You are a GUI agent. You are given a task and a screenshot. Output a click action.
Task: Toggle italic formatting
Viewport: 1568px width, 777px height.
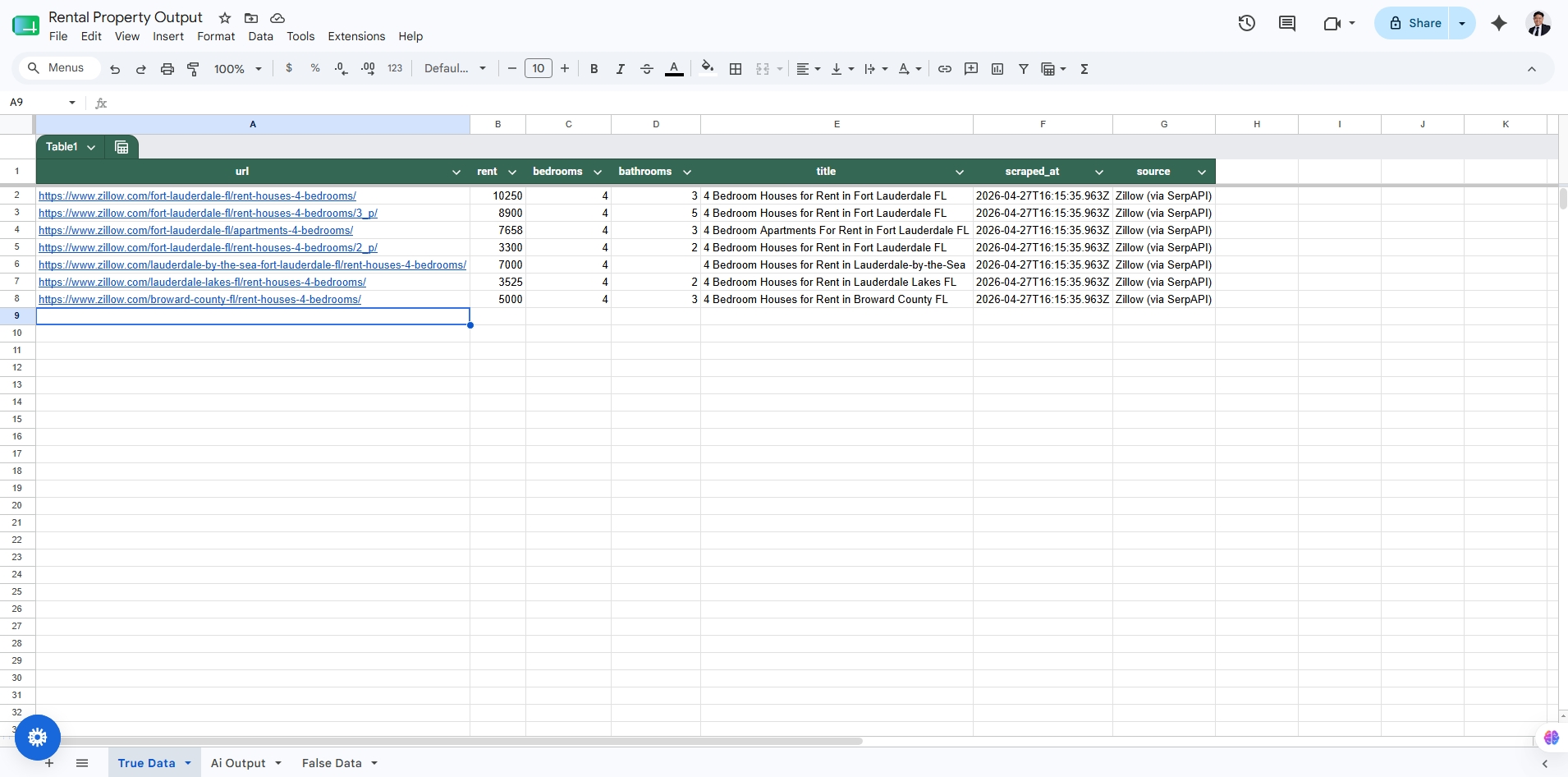click(621, 69)
